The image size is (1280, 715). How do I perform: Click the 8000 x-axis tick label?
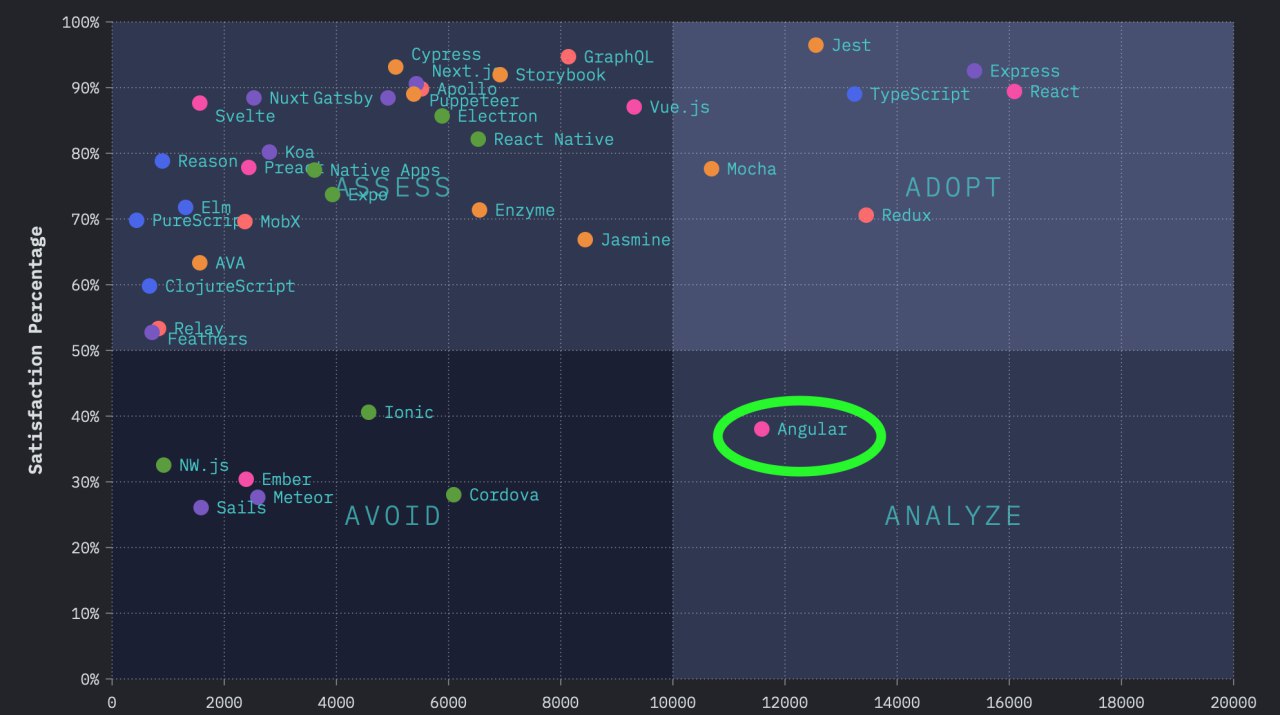coord(560,702)
